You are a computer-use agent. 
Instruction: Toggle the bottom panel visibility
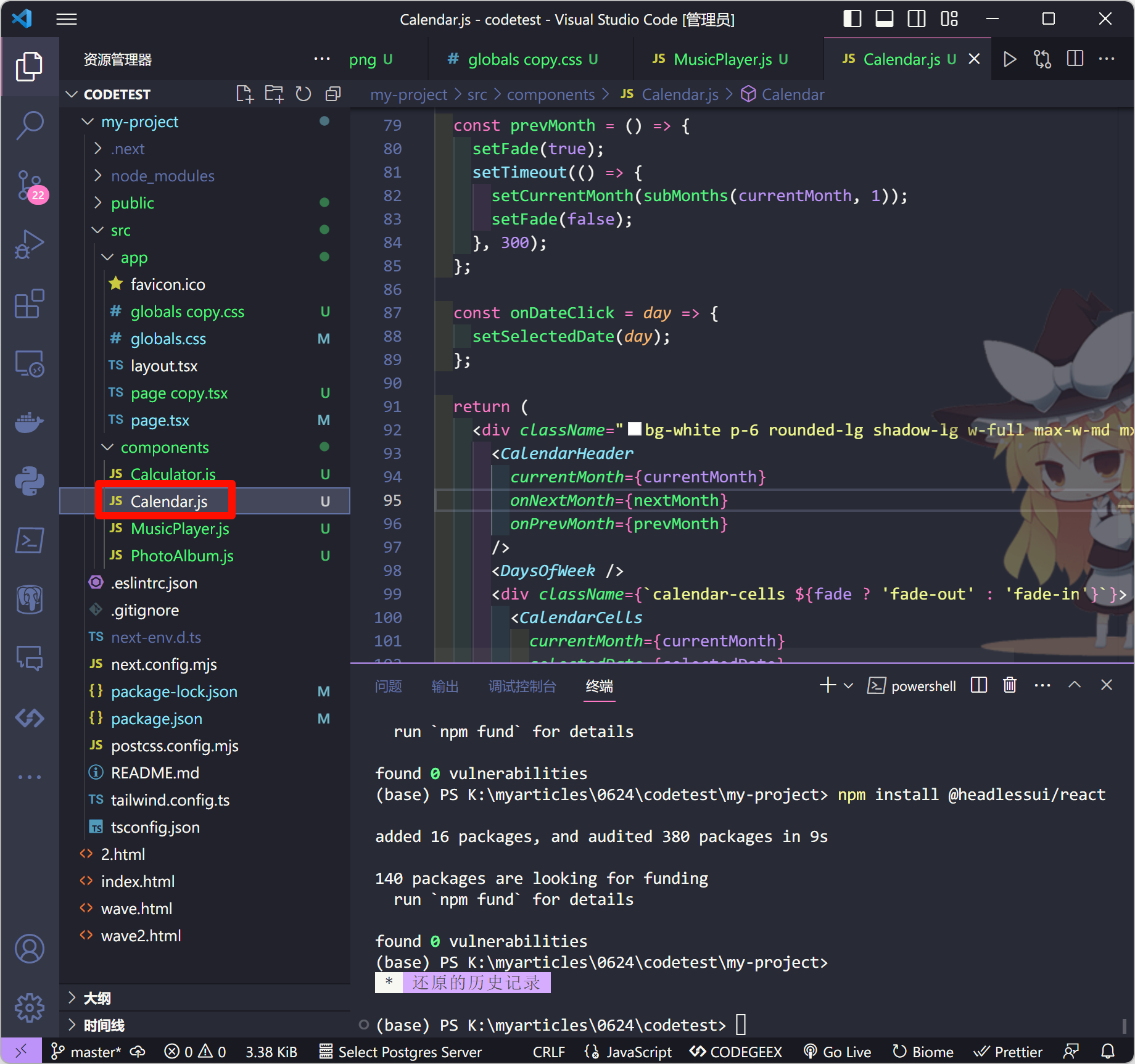pos(885,19)
